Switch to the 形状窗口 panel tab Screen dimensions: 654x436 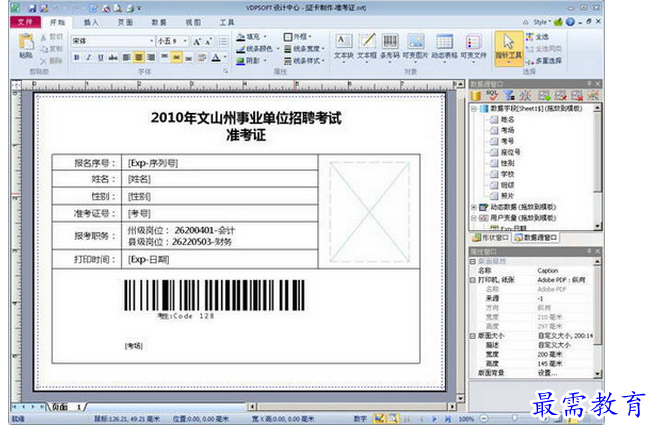[490, 237]
